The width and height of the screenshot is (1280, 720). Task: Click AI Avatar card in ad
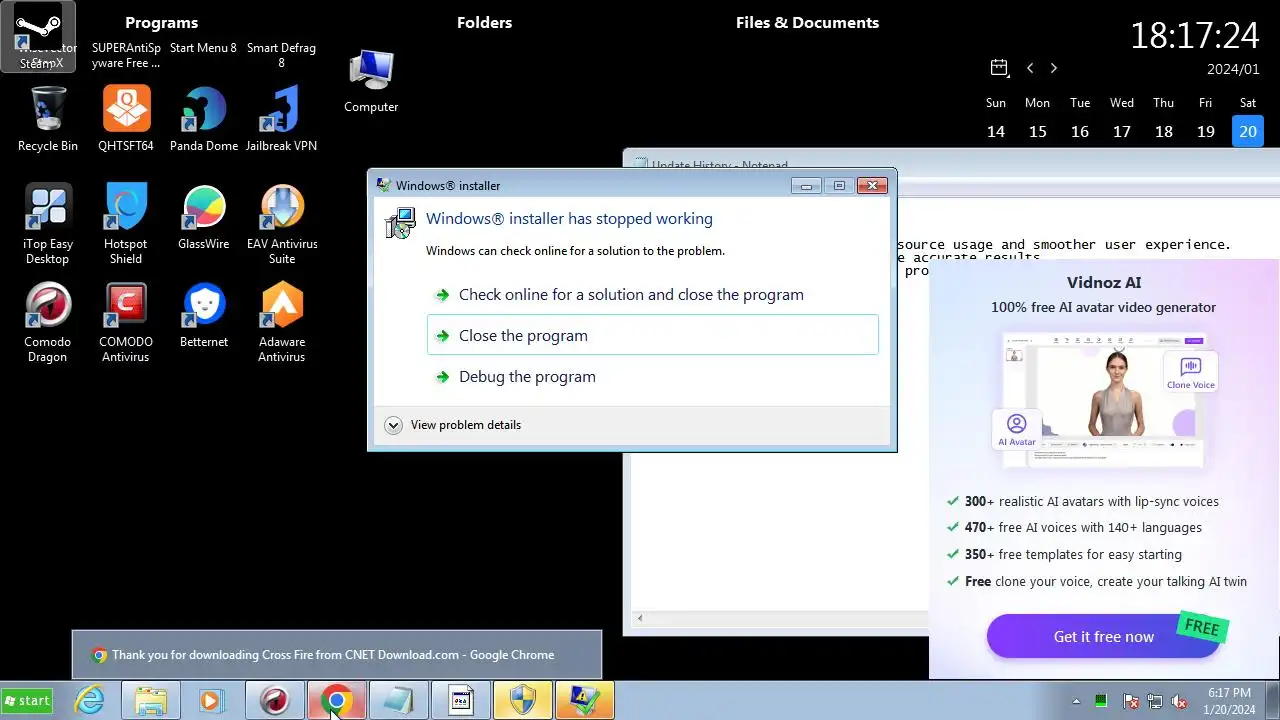pyautogui.click(x=1016, y=429)
